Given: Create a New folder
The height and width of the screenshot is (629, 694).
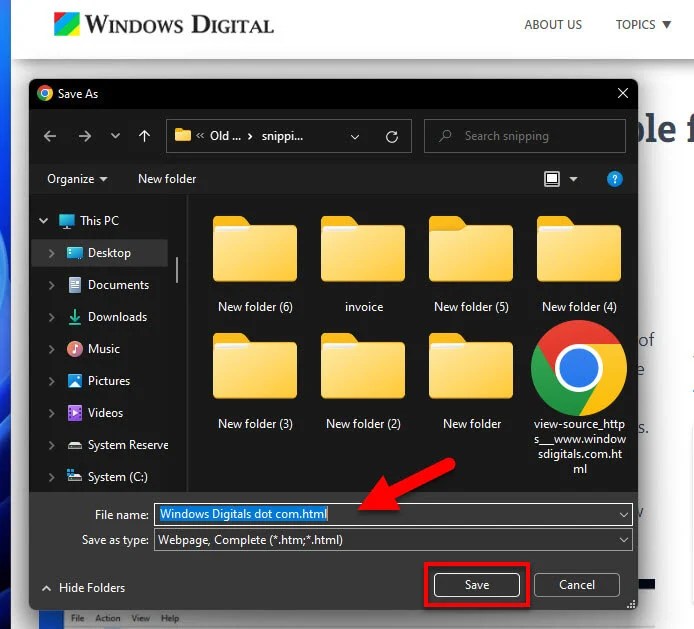Looking at the screenshot, I should pyautogui.click(x=167, y=179).
